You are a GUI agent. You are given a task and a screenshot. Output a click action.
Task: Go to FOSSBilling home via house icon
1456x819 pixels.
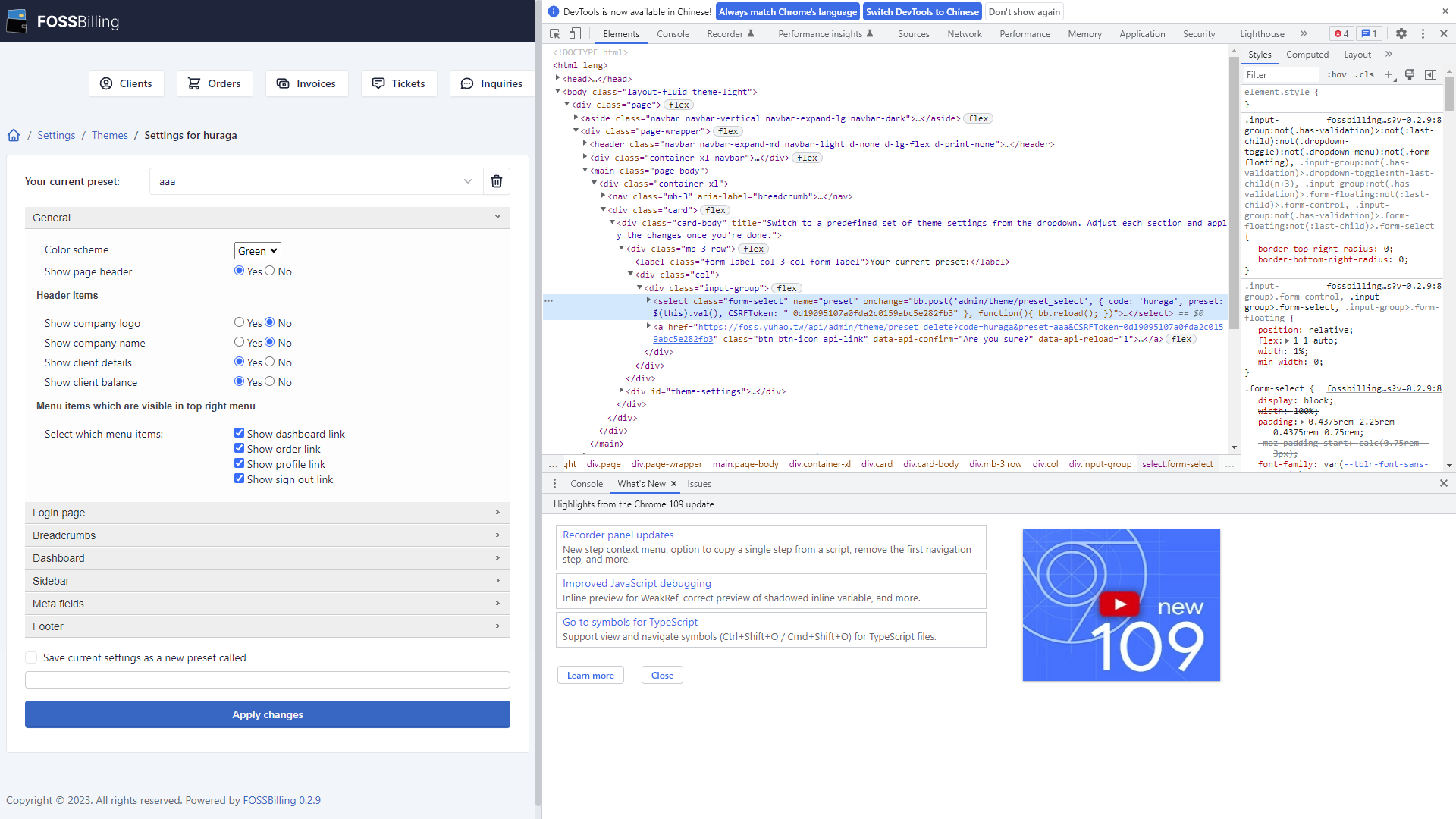tap(14, 135)
